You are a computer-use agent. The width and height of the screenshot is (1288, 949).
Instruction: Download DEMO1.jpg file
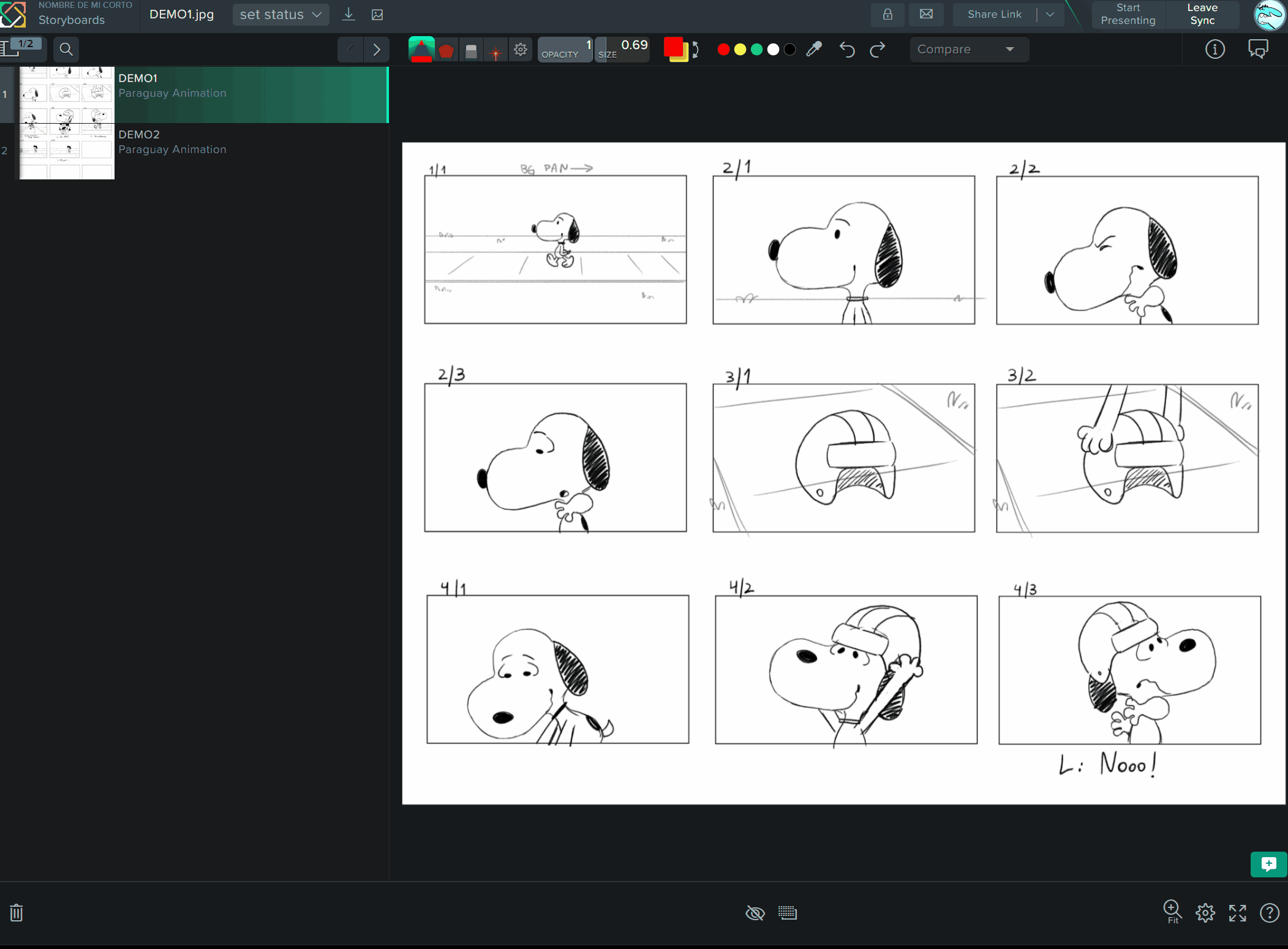348,15
